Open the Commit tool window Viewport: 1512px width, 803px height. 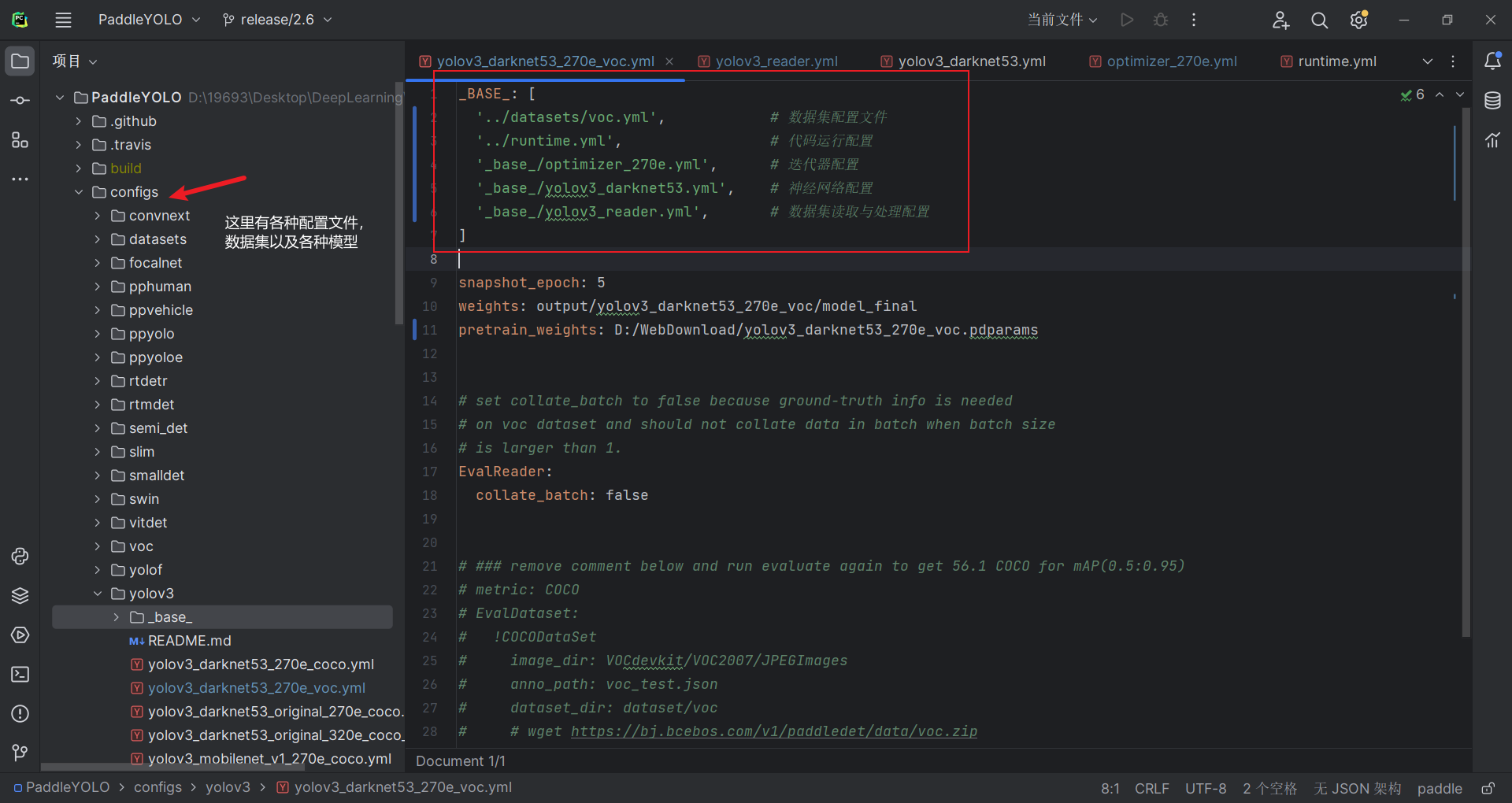20,101
